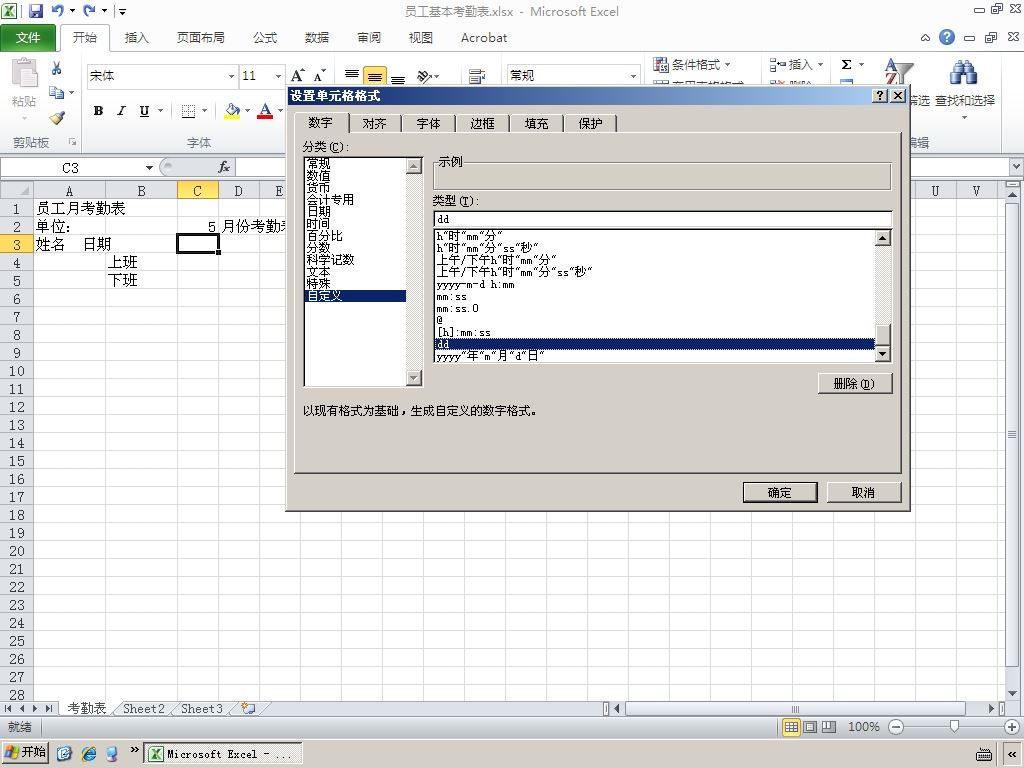The image size is (1024, 768).
Task: Click the zoom slider handle
Action: tap(954, 727)
